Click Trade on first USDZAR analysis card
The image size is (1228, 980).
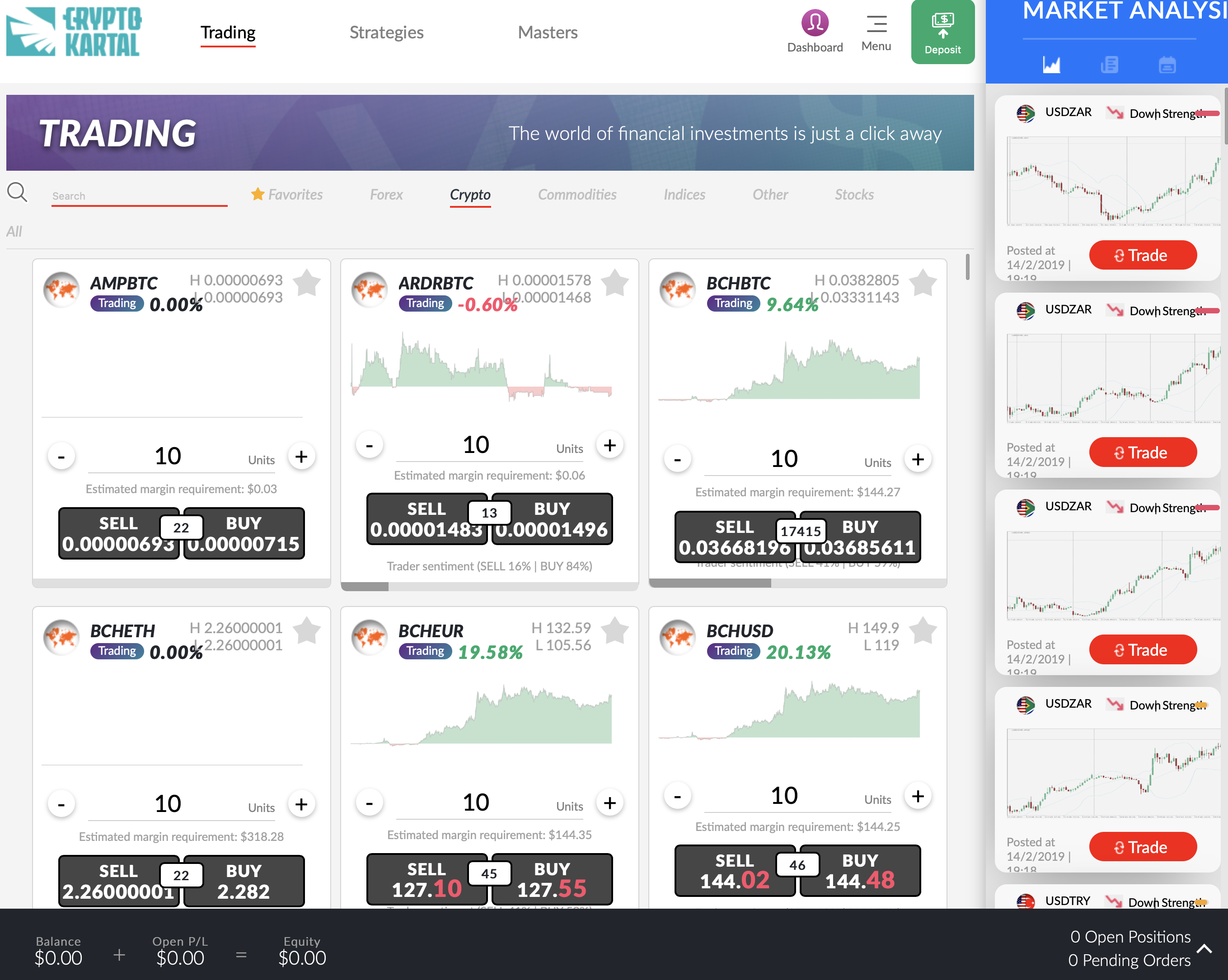[x=1143, y=255]
